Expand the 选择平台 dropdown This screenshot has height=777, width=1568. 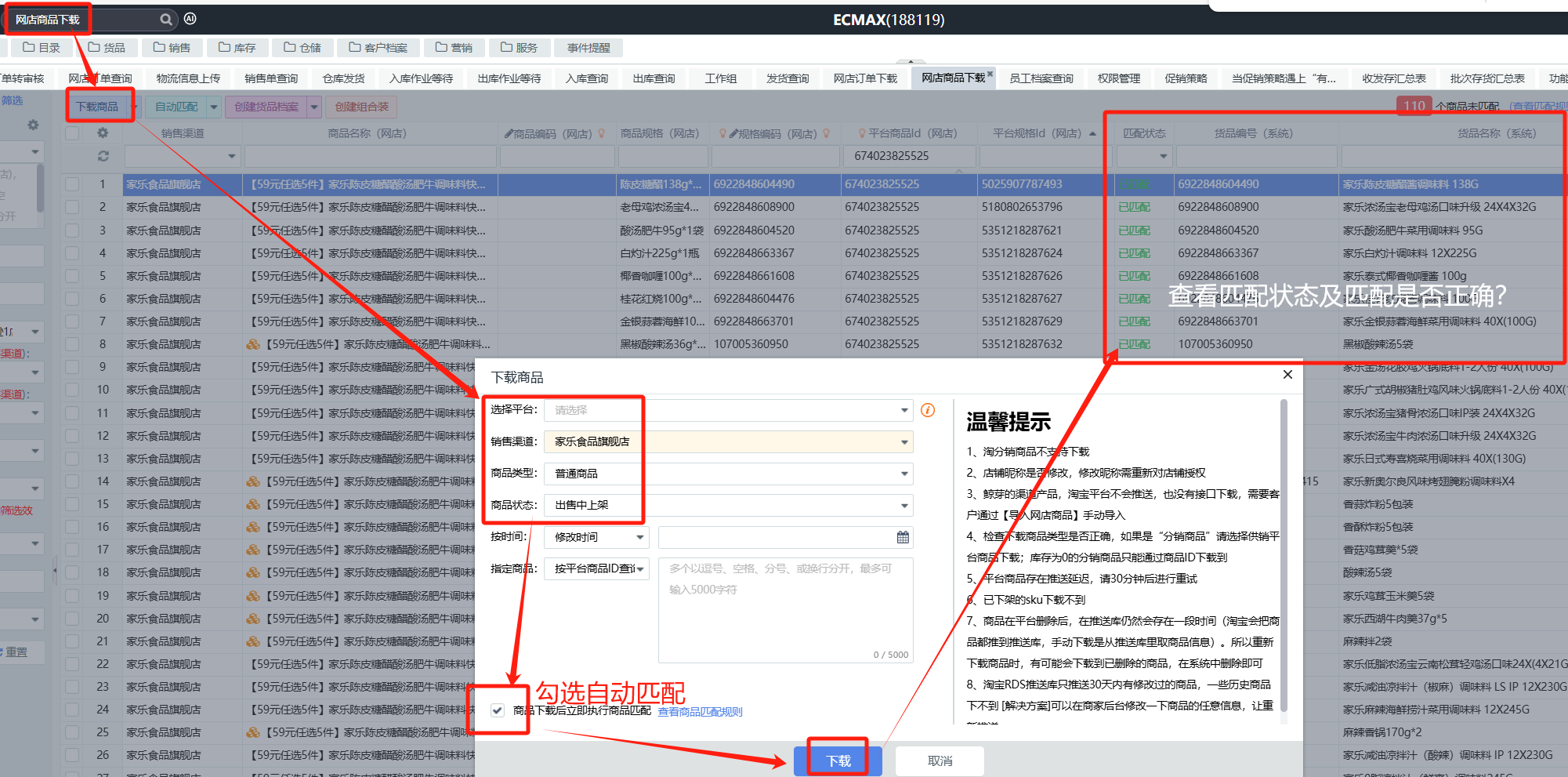coord(904,410)
